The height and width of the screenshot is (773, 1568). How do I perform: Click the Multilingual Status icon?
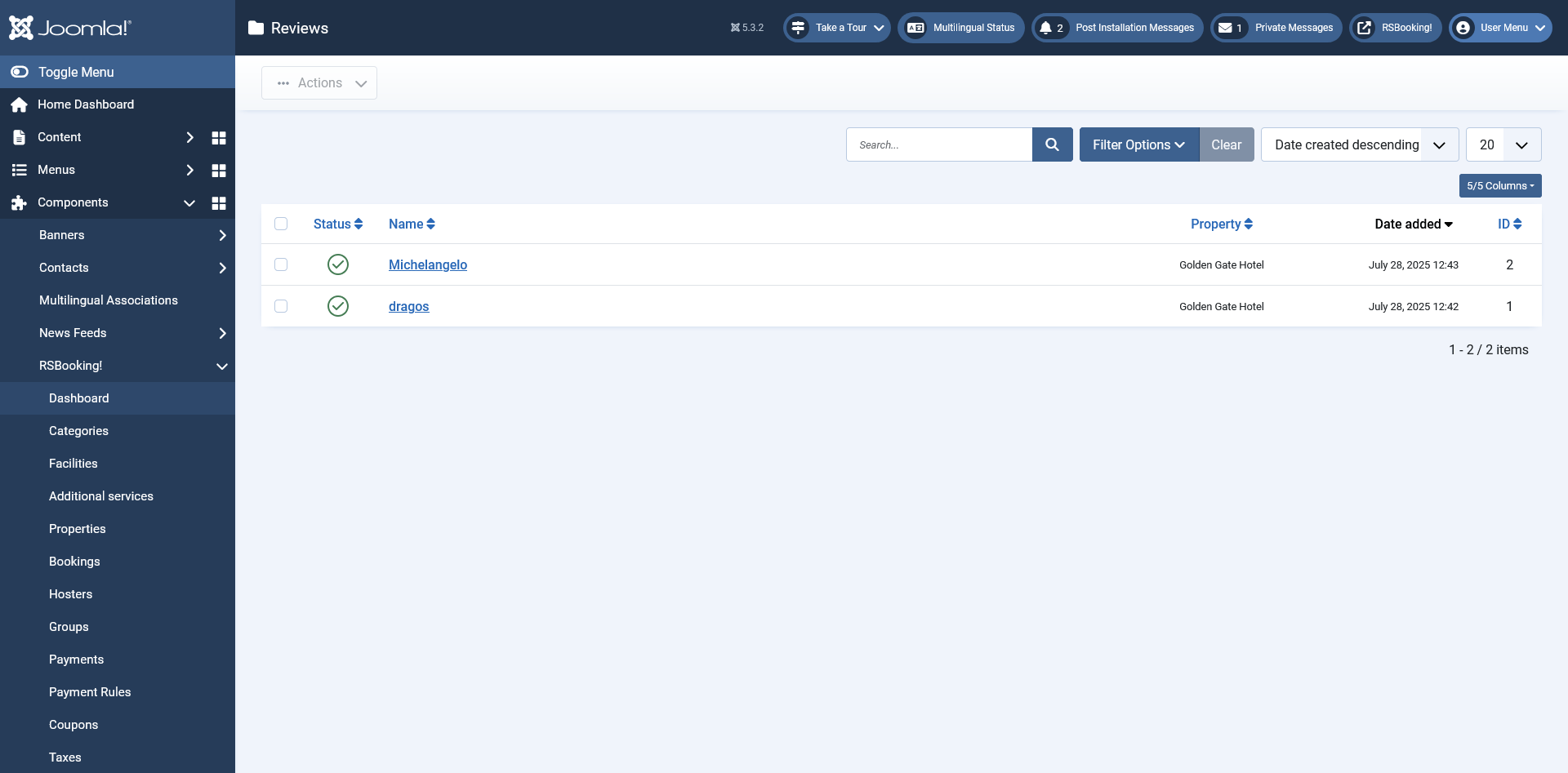point(915,28)
